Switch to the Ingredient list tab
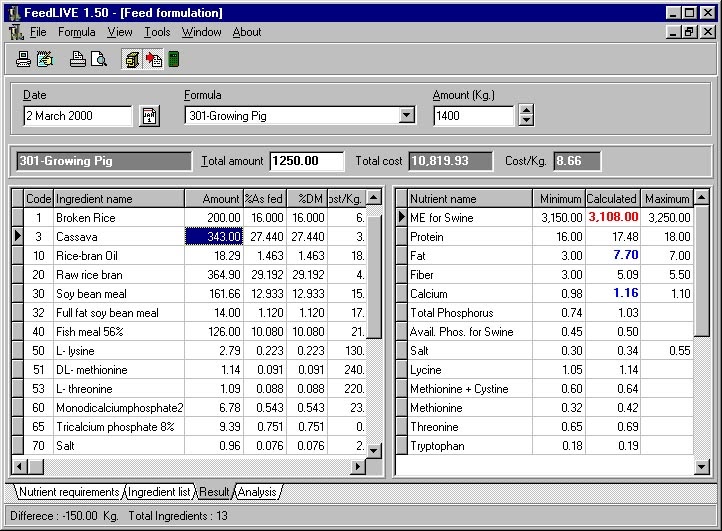The width and height of the screenshot is (722, 531). [159, 492]
